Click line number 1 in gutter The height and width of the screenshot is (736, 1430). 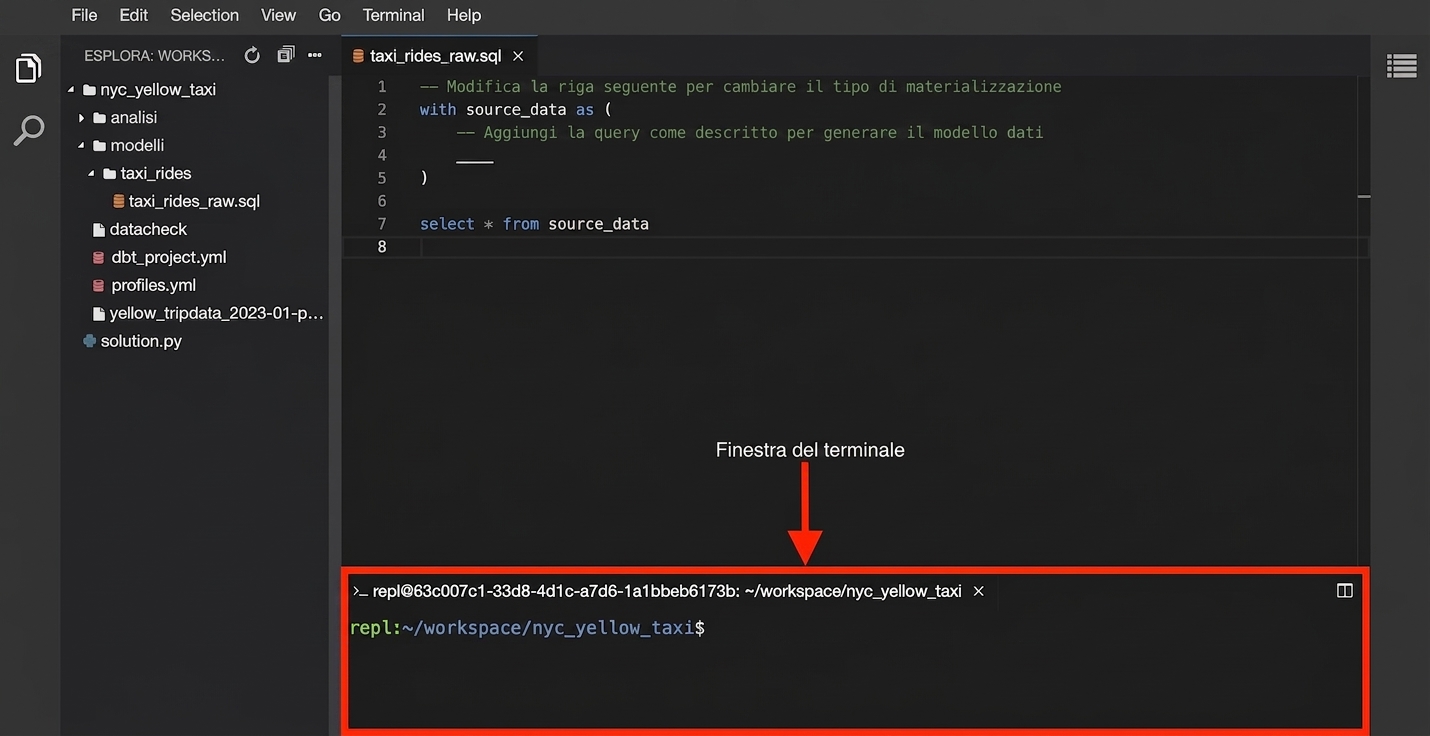(x=381, y=87)
